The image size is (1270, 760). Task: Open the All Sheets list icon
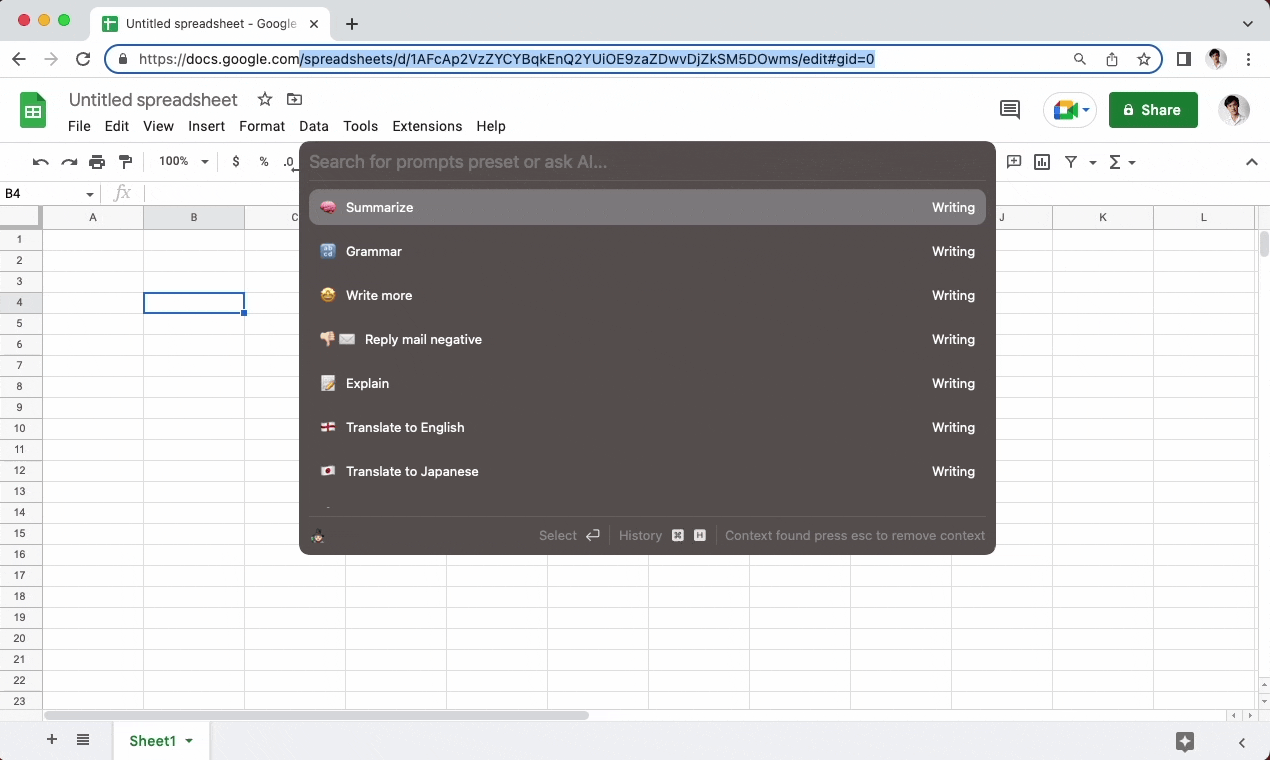click(x=83, y=740)
